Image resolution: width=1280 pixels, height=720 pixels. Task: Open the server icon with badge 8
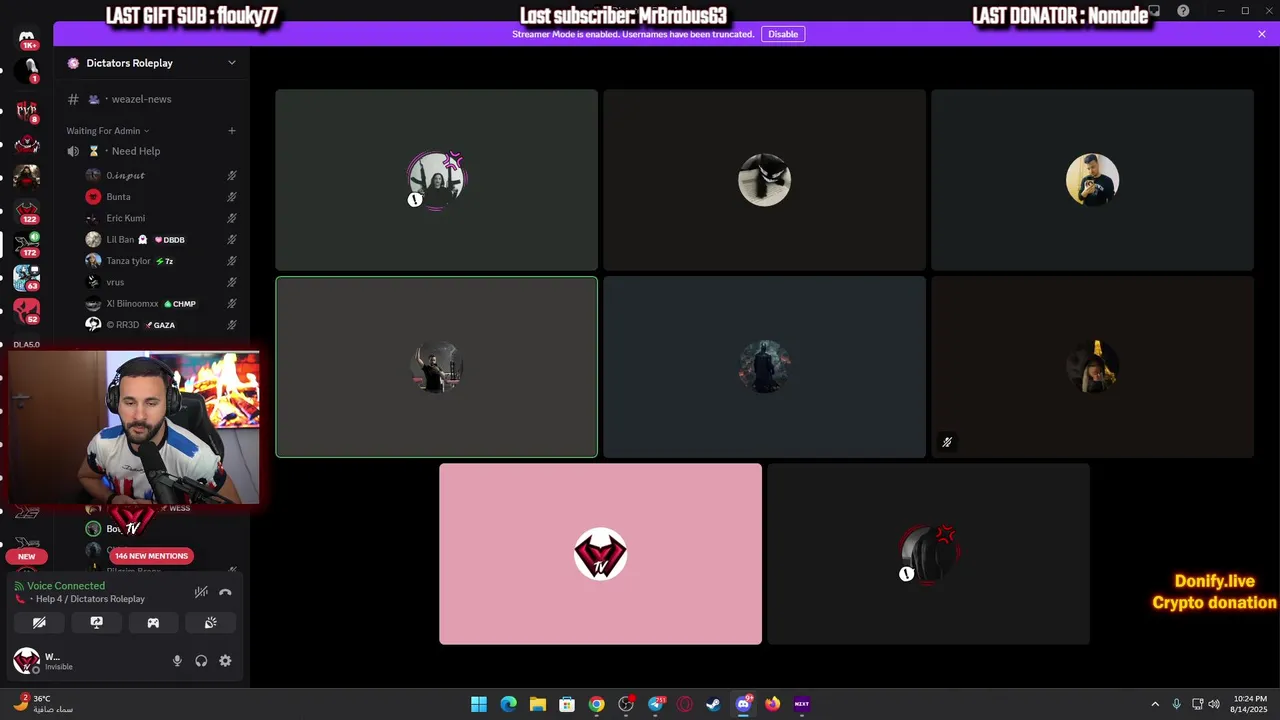(x=27, y=110)
